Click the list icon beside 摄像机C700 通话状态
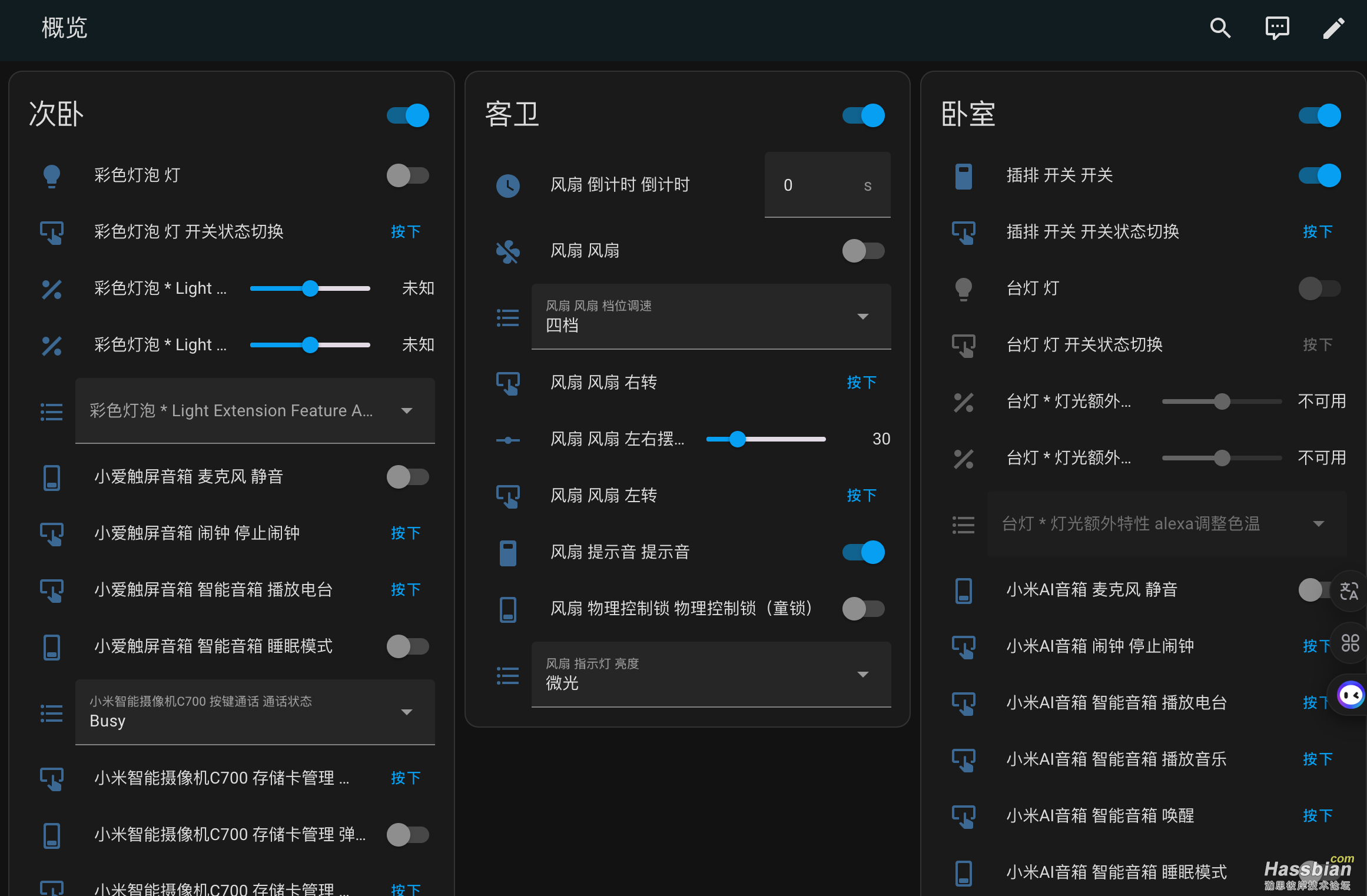Viewport: 1367px width, 896px height. (x=51, y=712)
